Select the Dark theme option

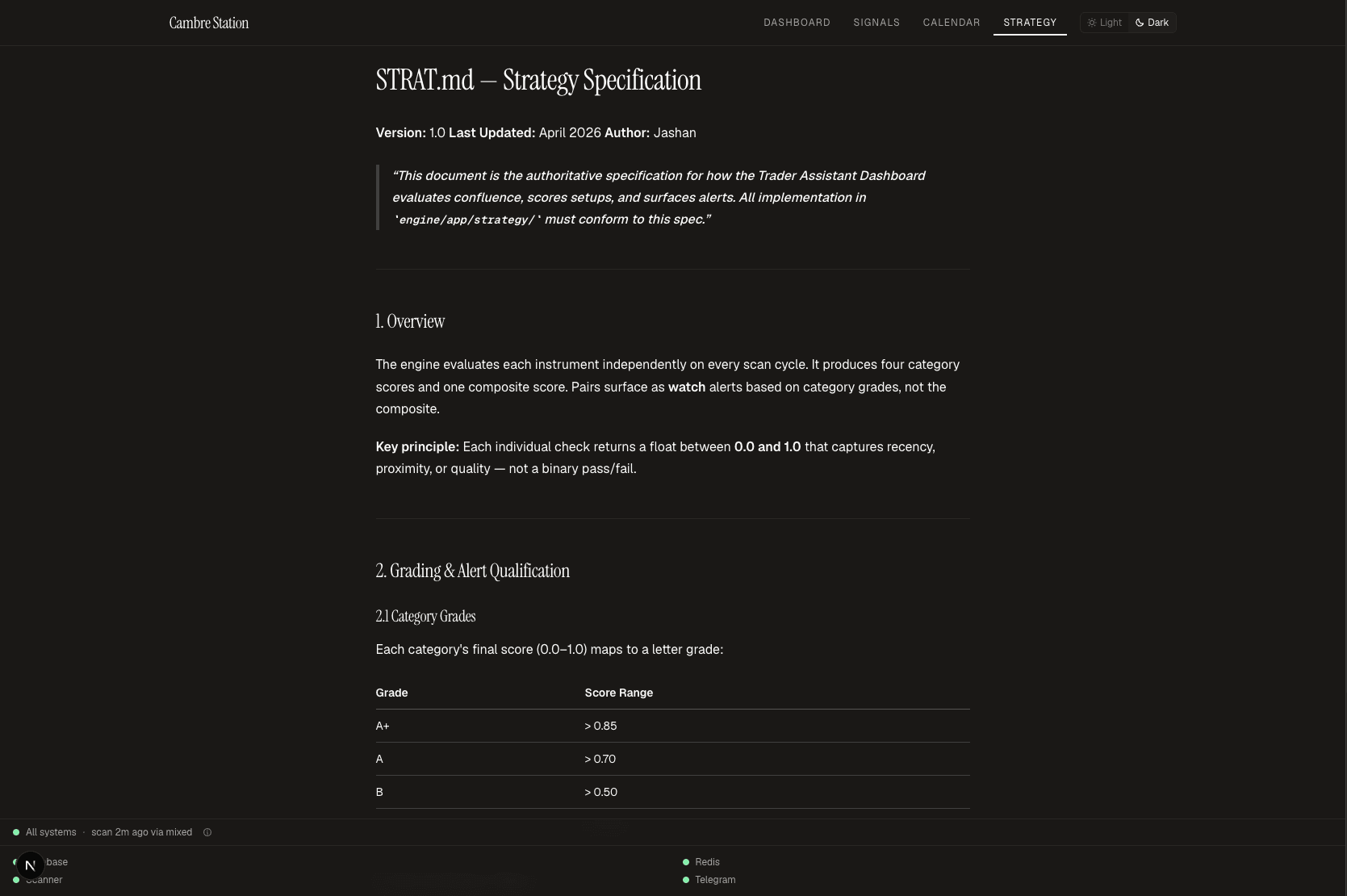pos(1152,23)
